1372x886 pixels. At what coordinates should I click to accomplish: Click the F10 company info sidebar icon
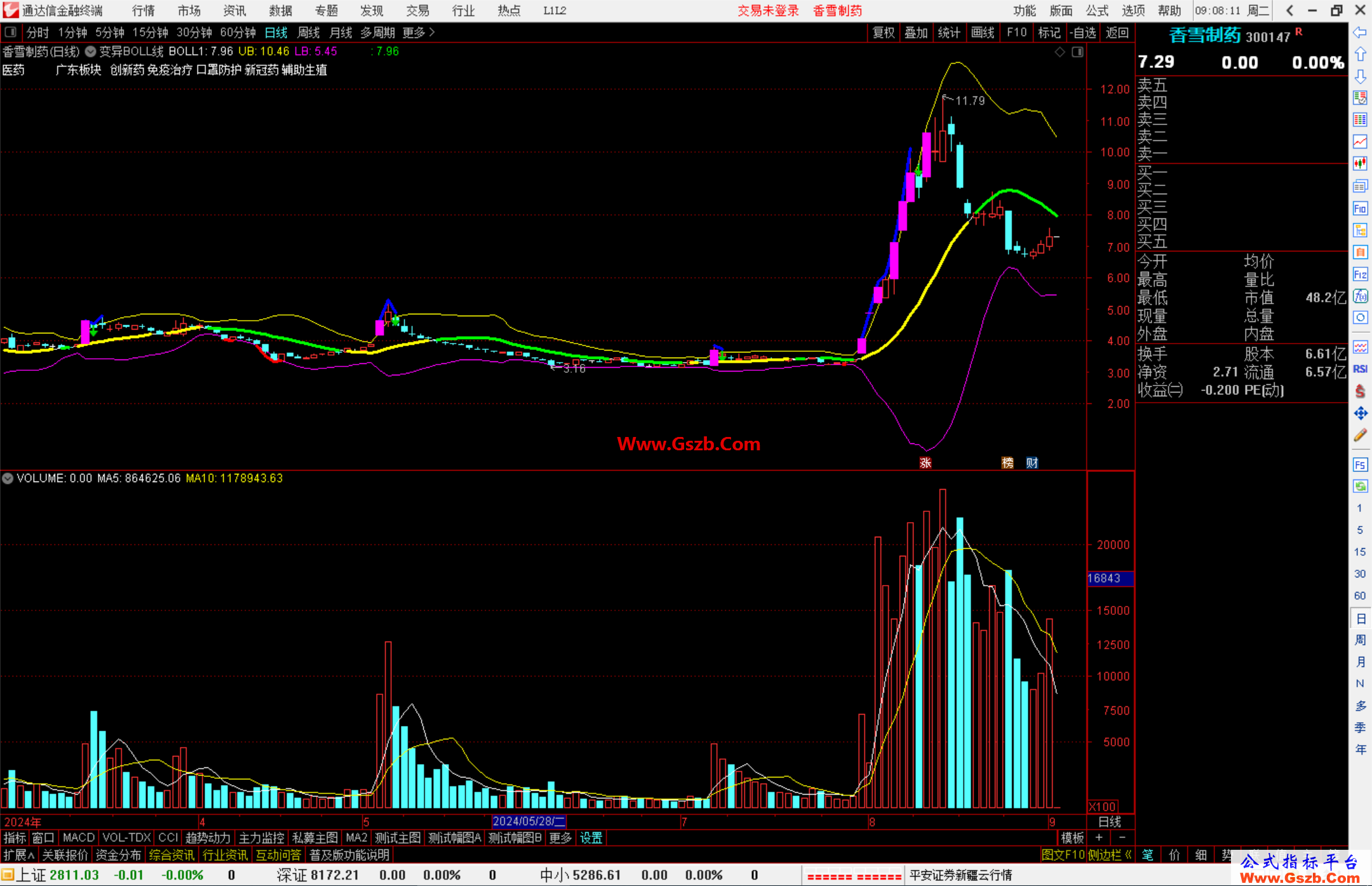tap(1360, 208)
